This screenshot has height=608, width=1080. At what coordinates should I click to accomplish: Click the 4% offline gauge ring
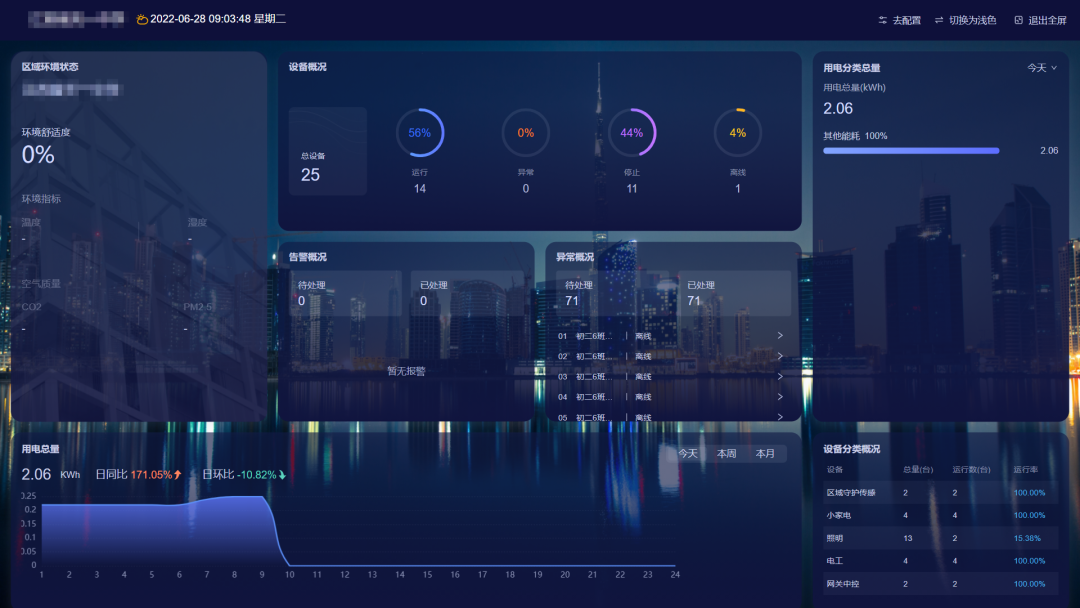point(738,133)
